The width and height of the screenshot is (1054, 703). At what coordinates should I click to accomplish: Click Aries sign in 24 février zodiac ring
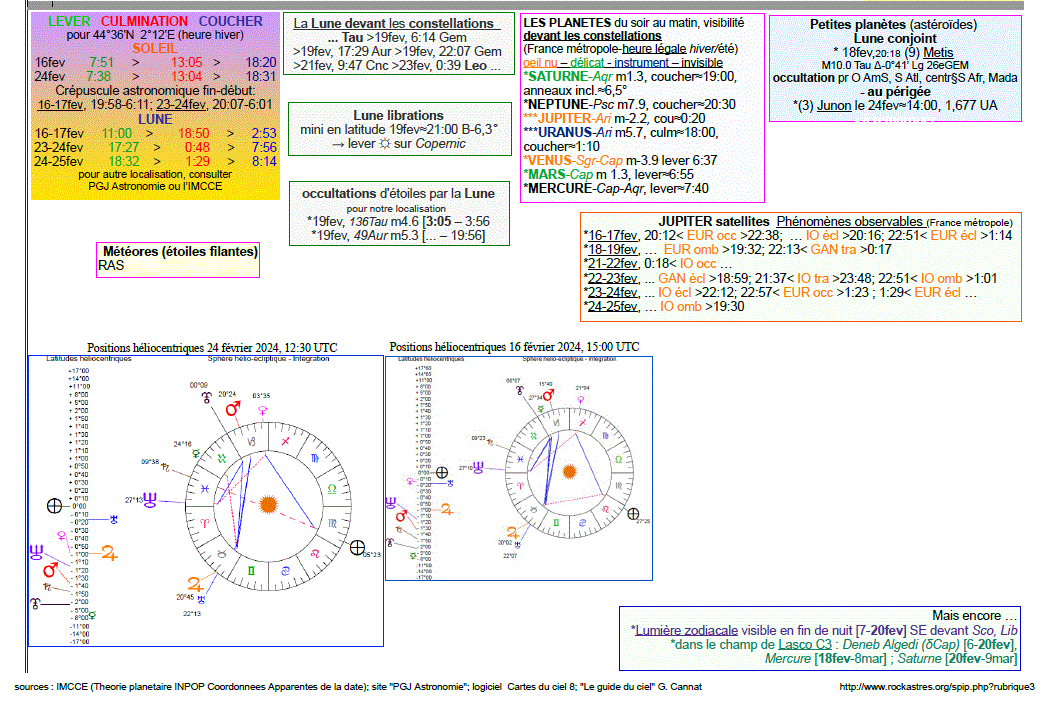coord(205,522)
